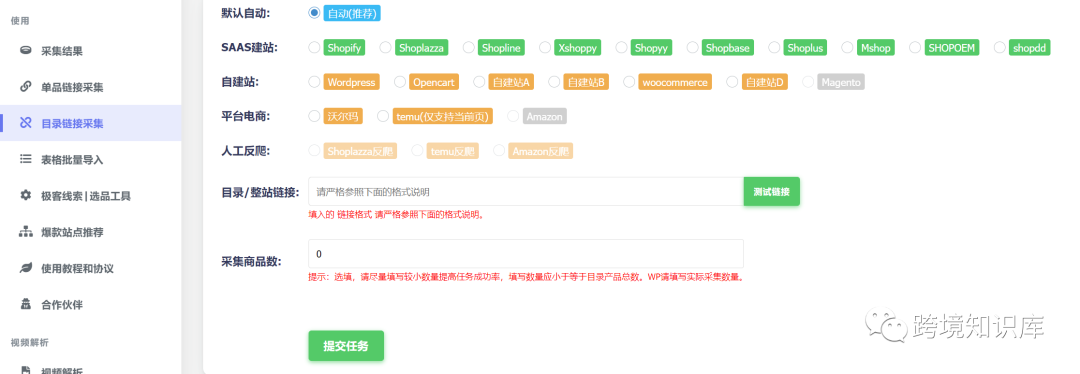This screenshot has height=374, width=1080.
Task: Click the 表格批量导入 list icon
Action: point(25,159)
